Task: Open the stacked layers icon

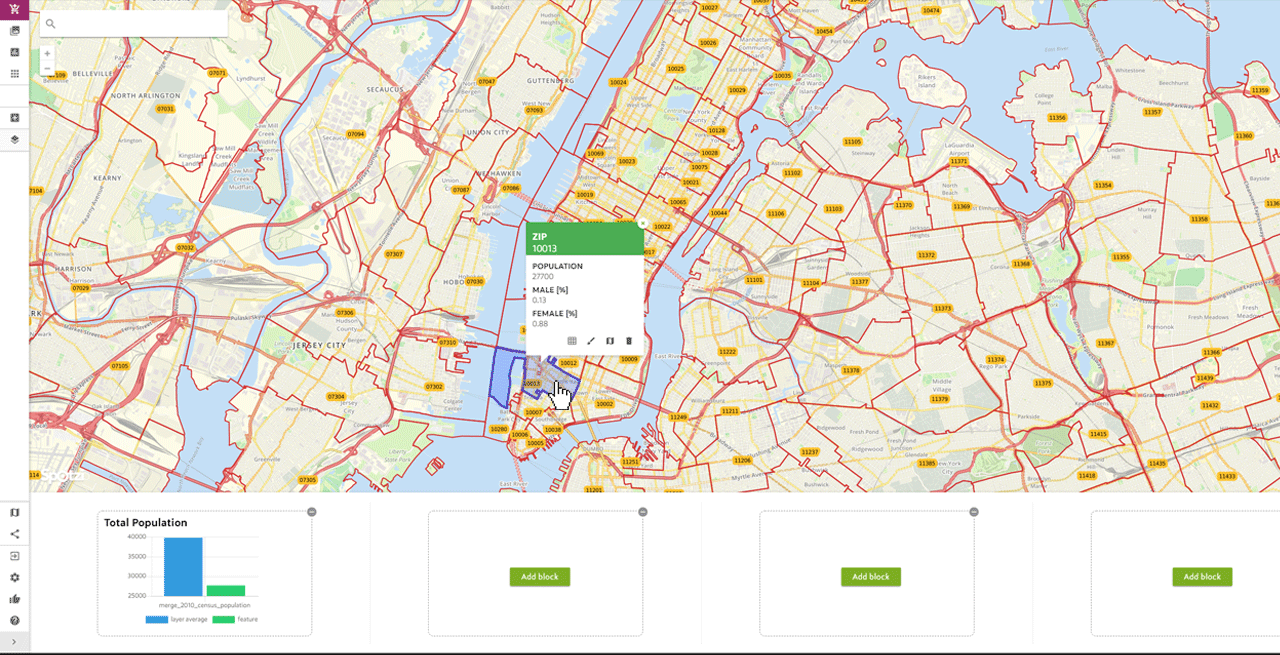Action: pos(15,140)
